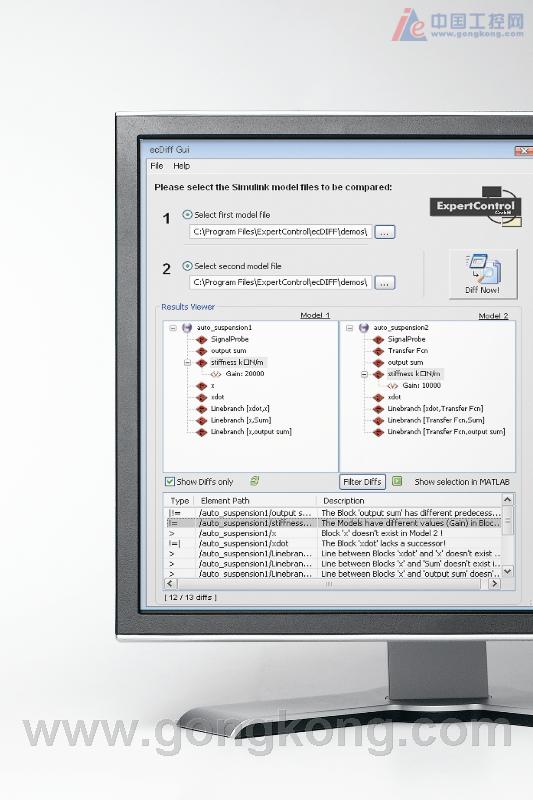The height and width of the screenshot is (800, 533).
Task: Click the ExpertControl logo
Action: (475, 206)
